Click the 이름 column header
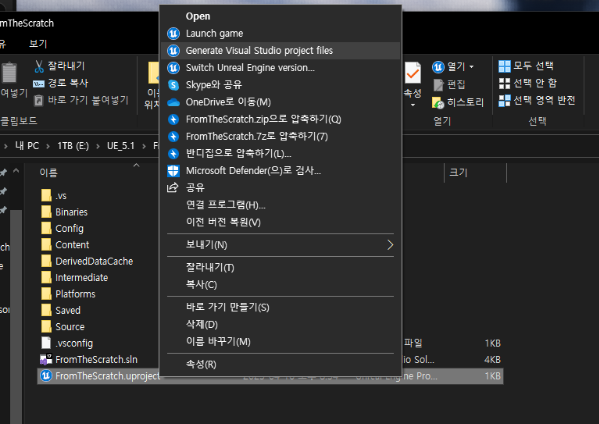The height and width of the screenshot is (424, 599). [x=49, y=173]
